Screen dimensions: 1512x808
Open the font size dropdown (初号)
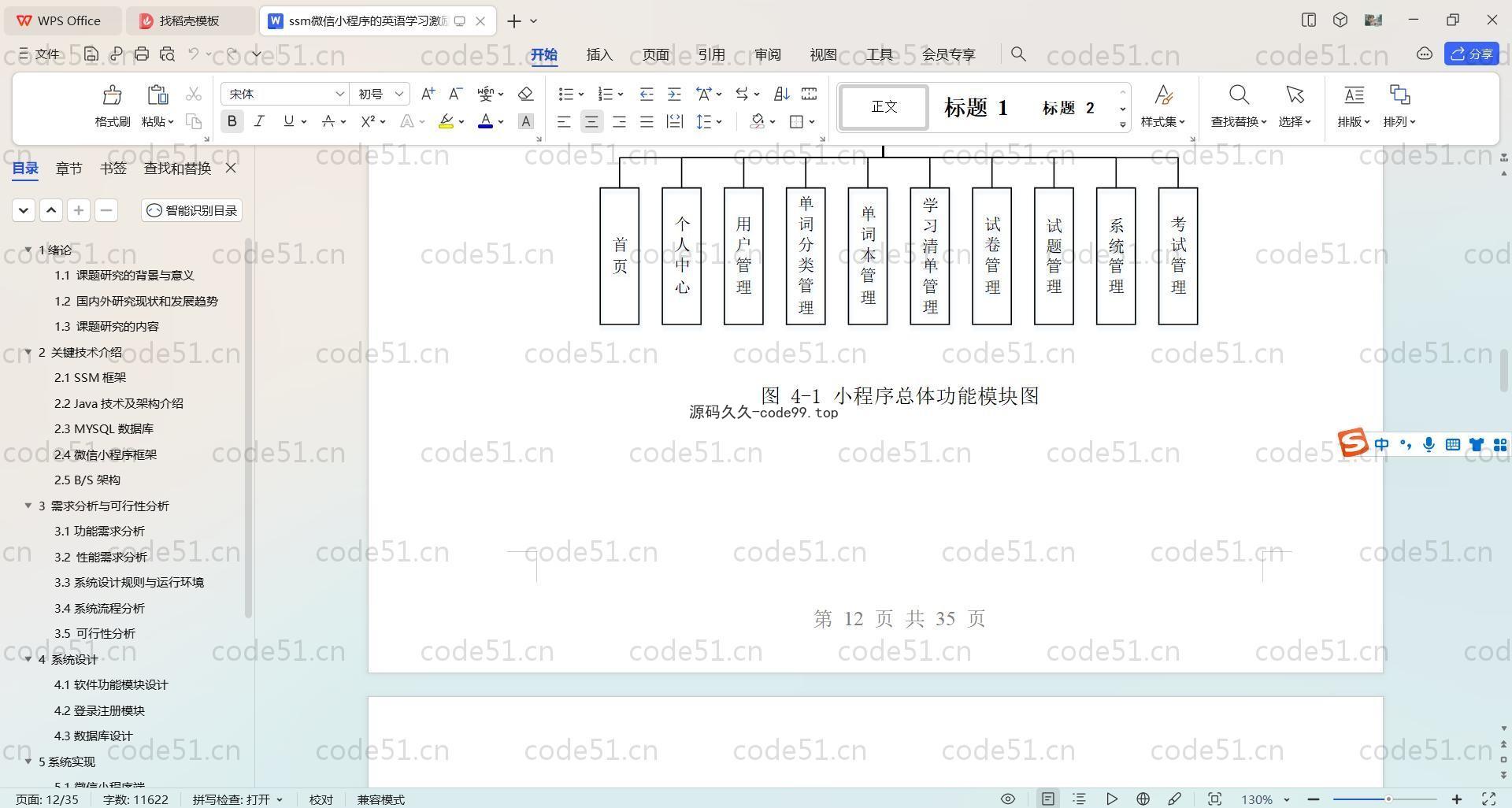tap(399, 94)
